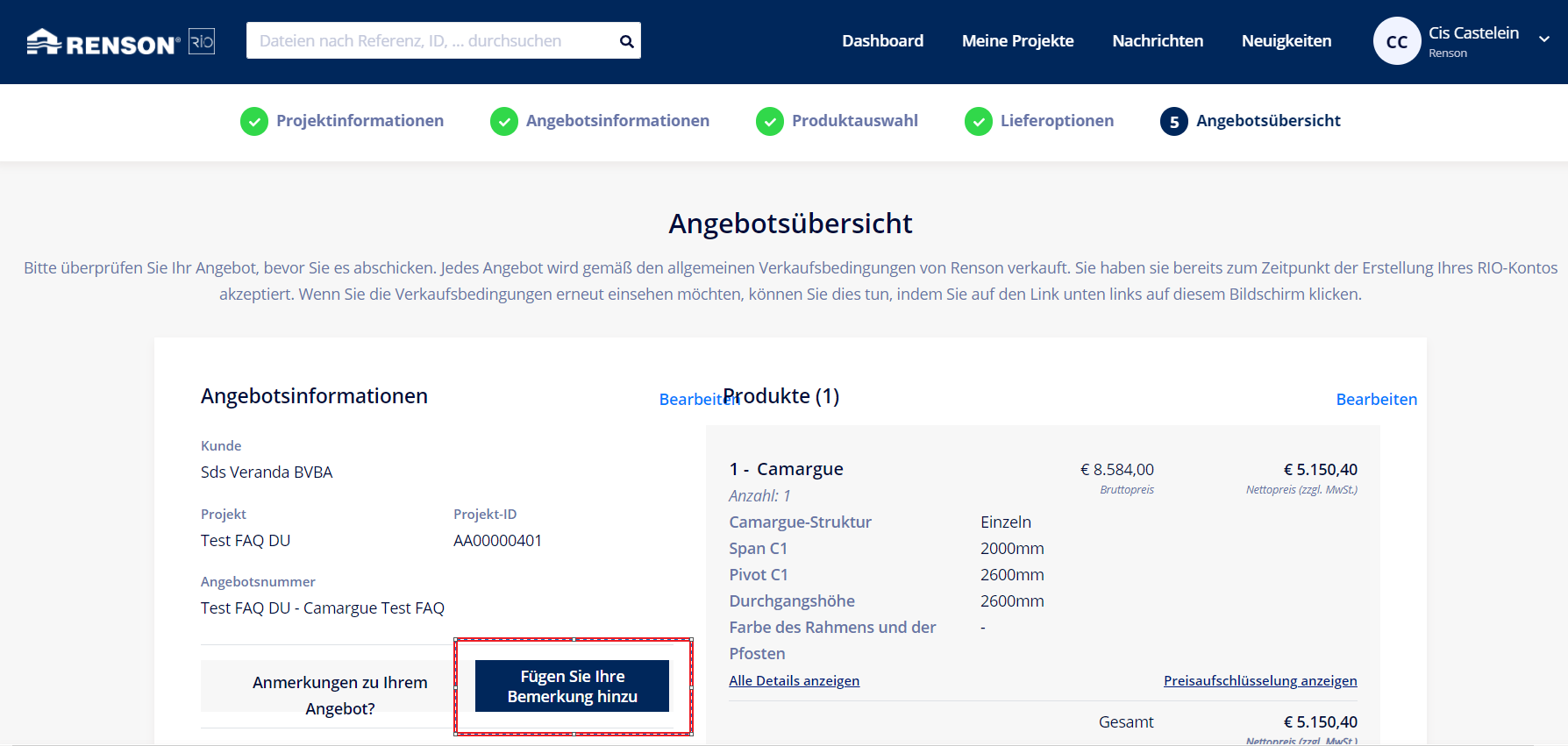1568x746 pixels.
Task: Open Nachrichten in the top navigation
Action: point(1158,41)
